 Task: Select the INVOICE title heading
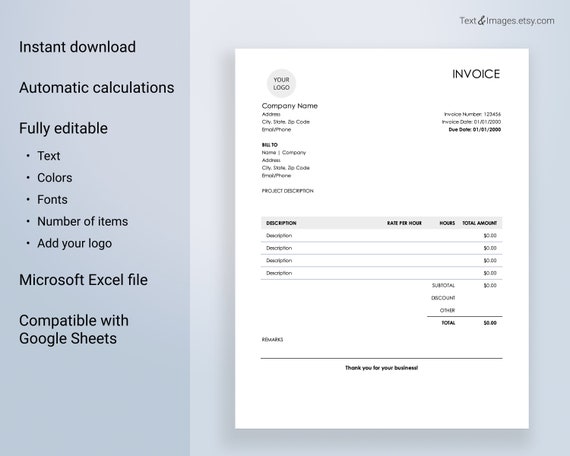476,74
